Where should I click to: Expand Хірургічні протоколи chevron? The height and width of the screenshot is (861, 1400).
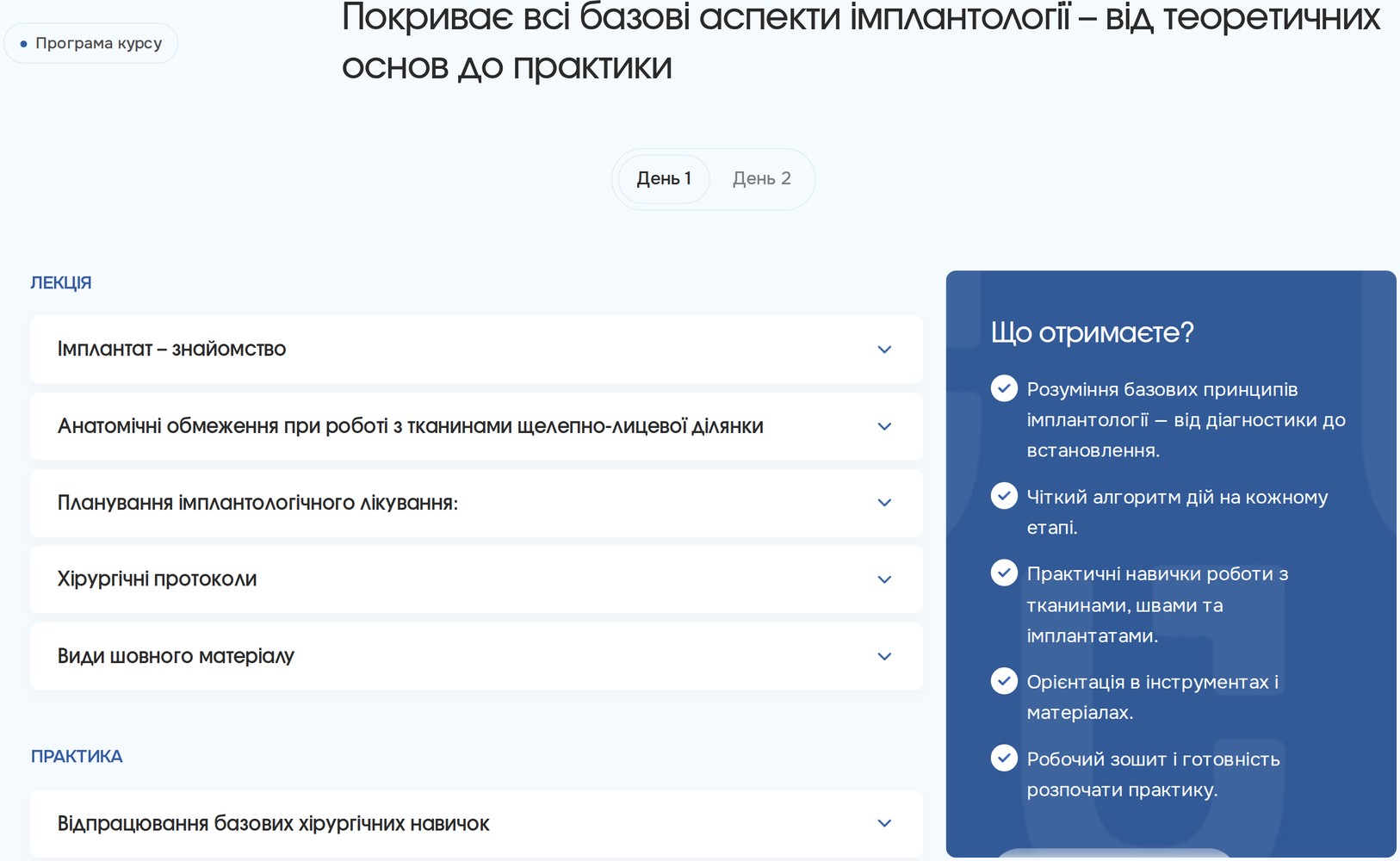(x=884, y=579)
